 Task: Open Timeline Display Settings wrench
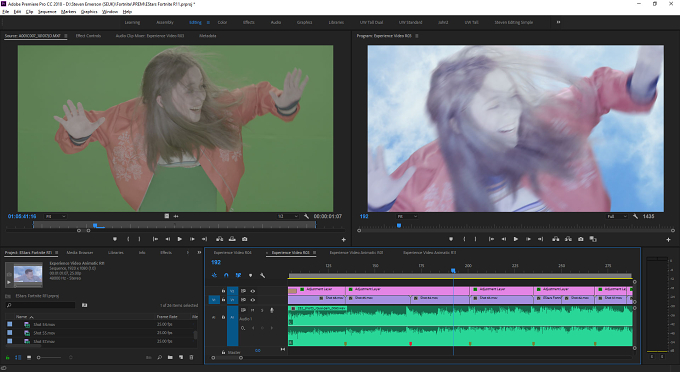(262, 275)
